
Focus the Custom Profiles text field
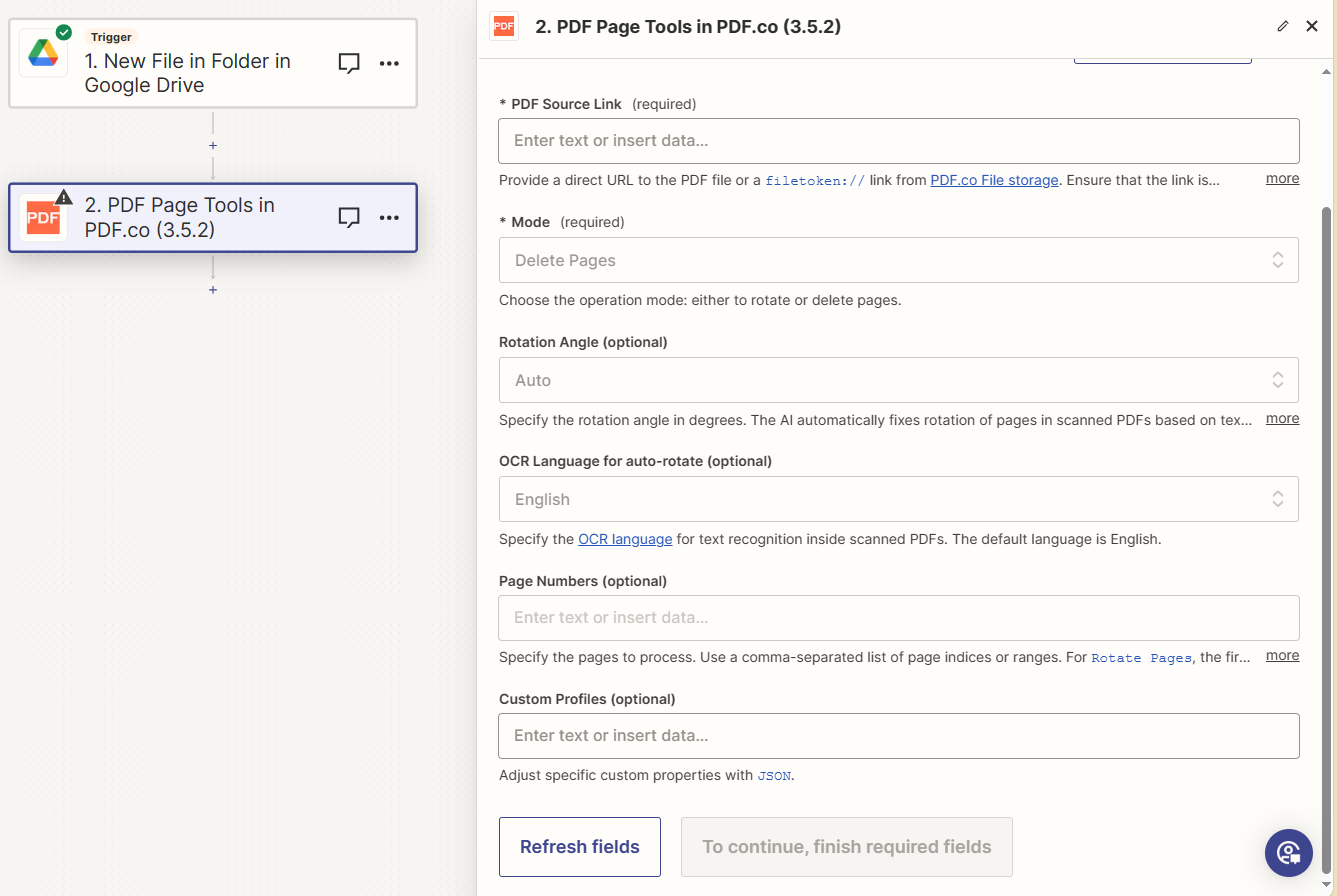[x=898, y=736]
